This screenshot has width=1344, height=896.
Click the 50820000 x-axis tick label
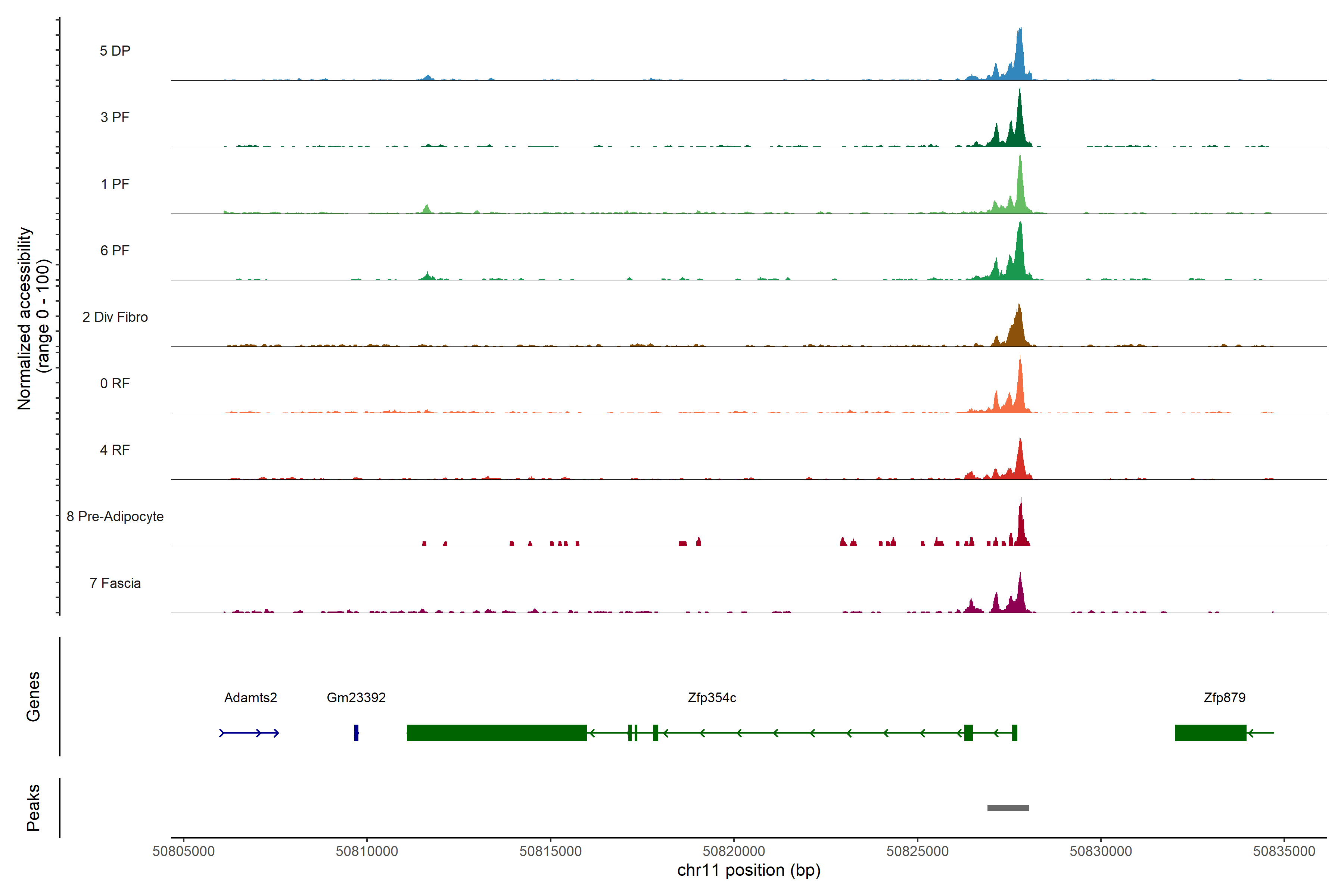point(734,852)
